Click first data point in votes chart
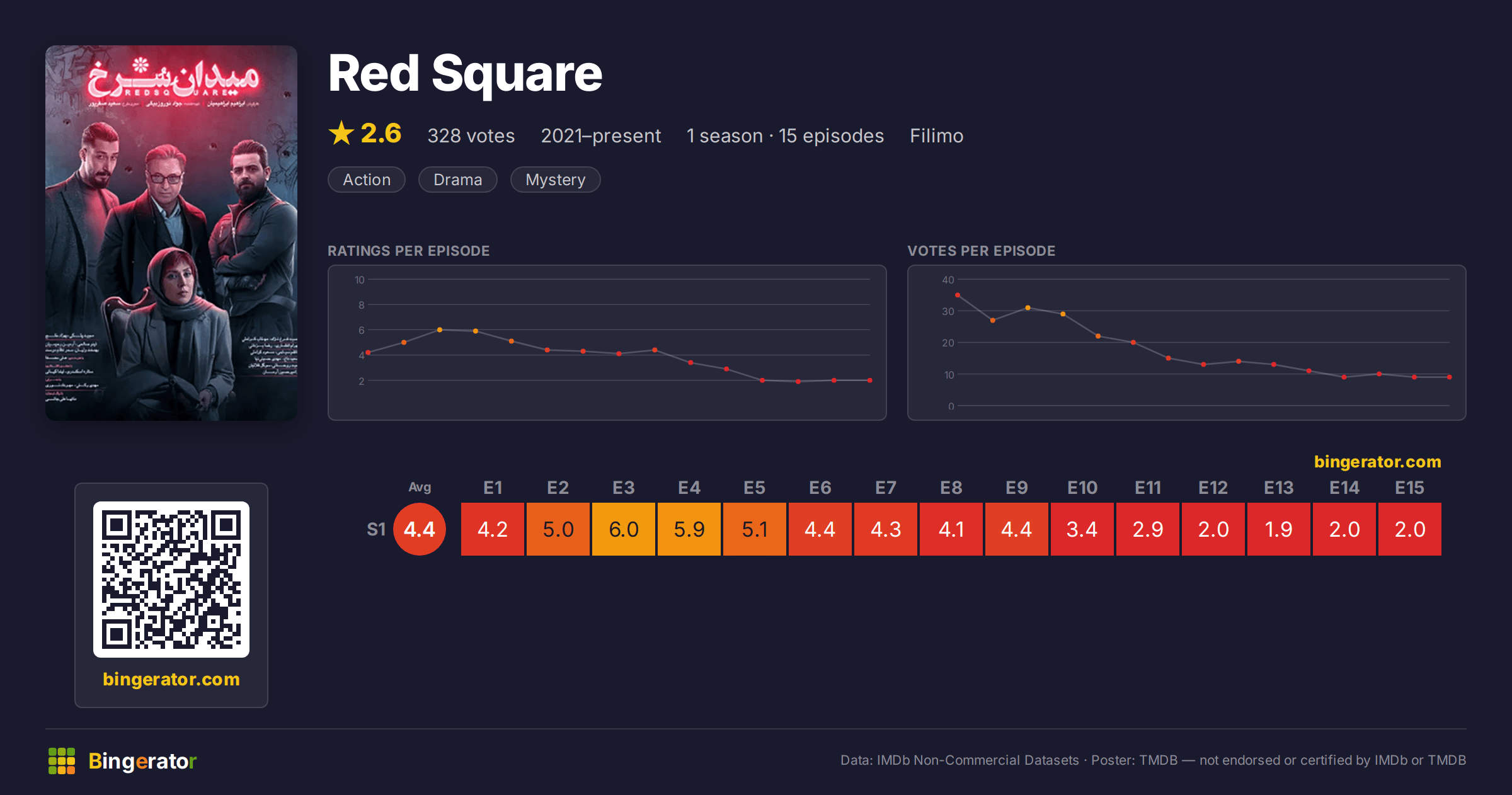 pyautogui.click(x=958, y=295)
